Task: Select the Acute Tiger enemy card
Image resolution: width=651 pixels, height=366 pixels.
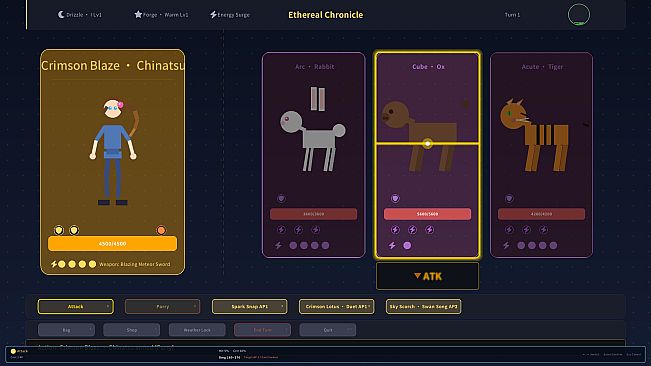Action: (541, 155)
